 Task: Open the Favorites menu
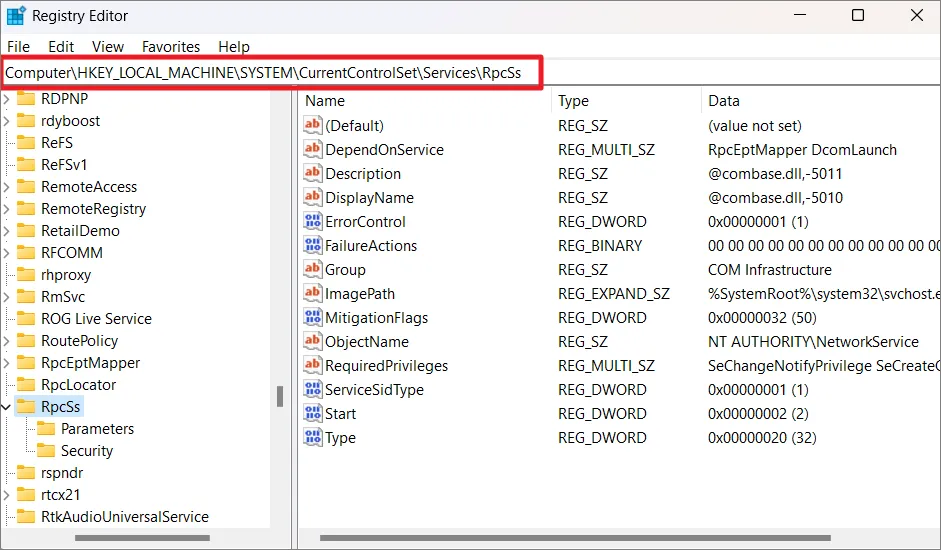170,47
